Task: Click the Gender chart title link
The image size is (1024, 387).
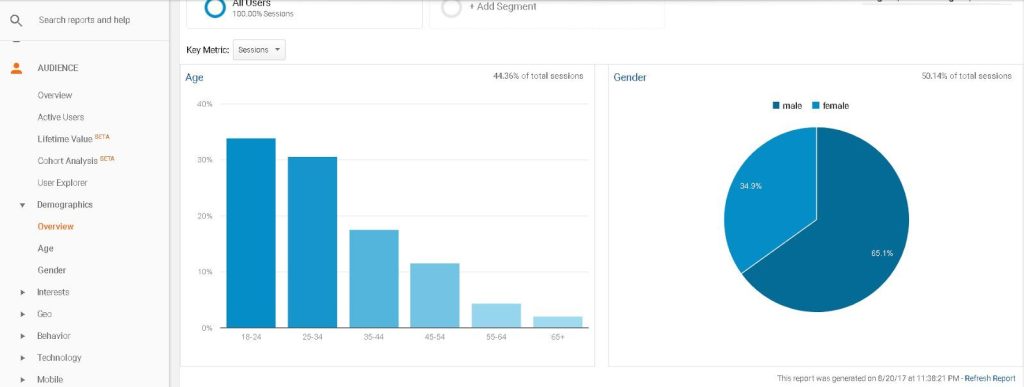Action: 630,77
